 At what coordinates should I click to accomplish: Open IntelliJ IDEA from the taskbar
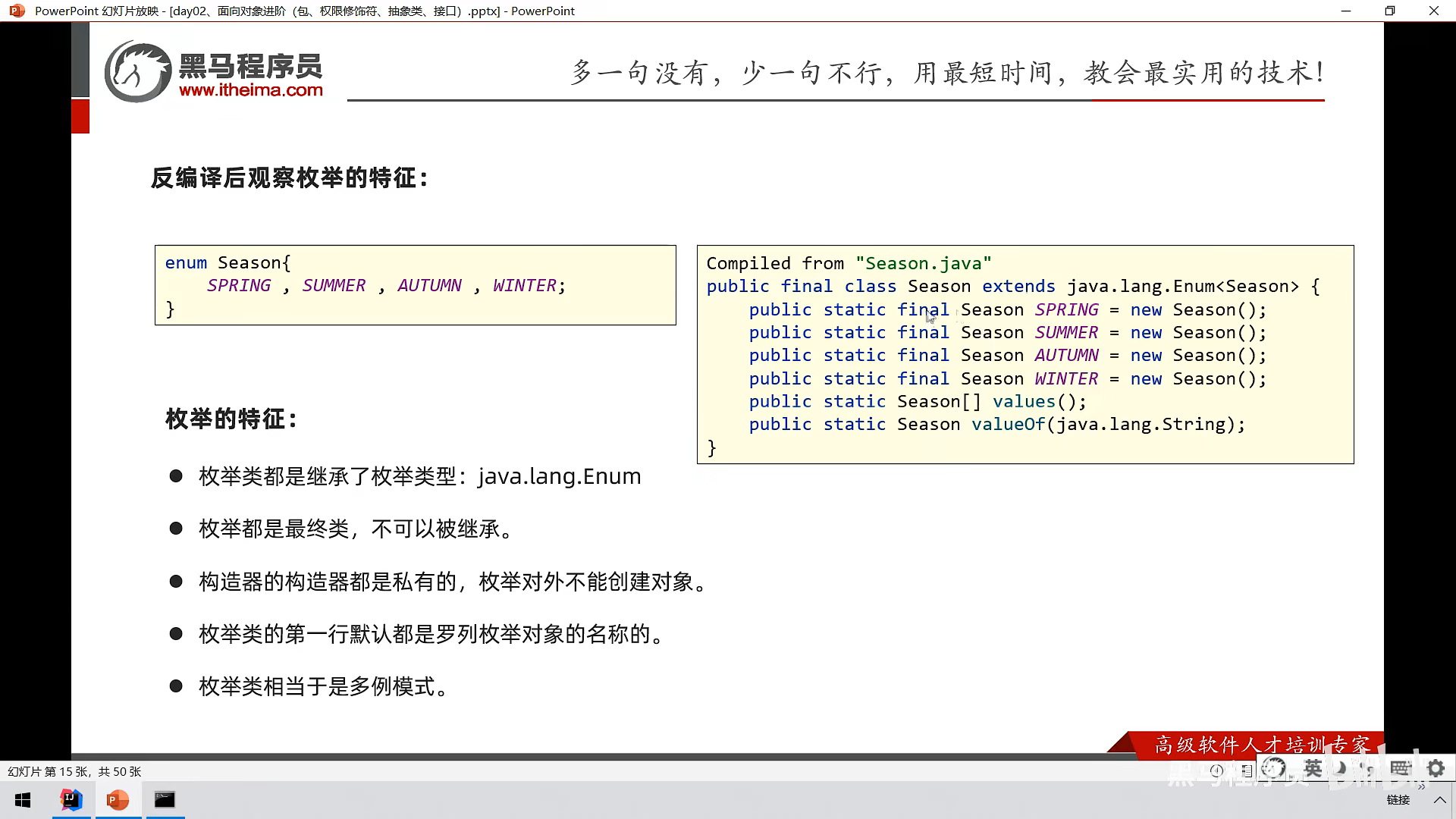click(71, 800)
